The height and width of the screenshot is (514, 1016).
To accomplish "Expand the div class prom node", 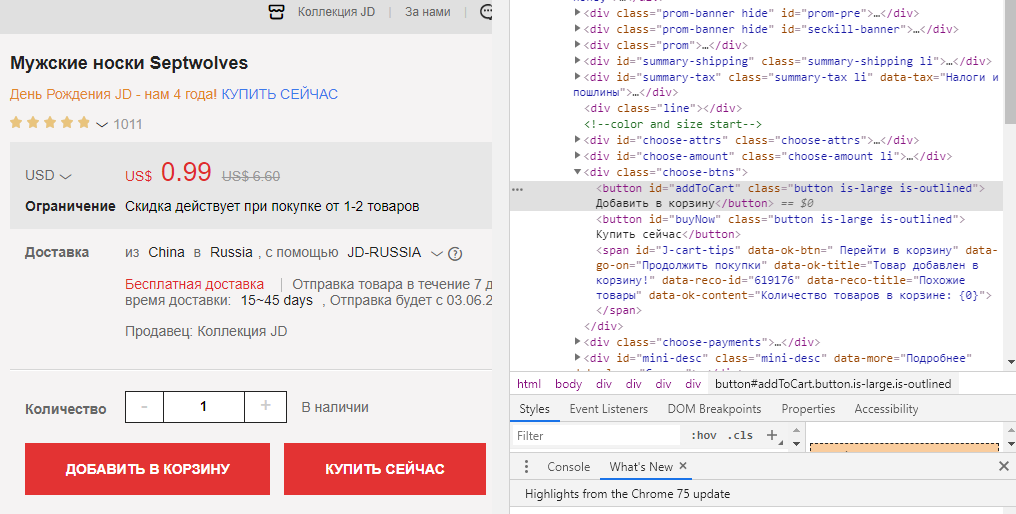I will [577, 45].
